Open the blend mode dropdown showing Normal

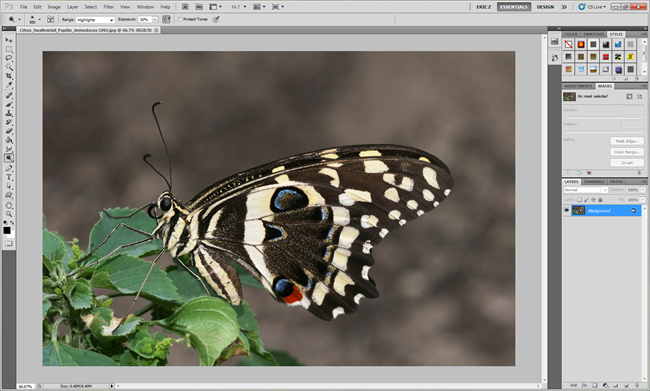(585, 190)
